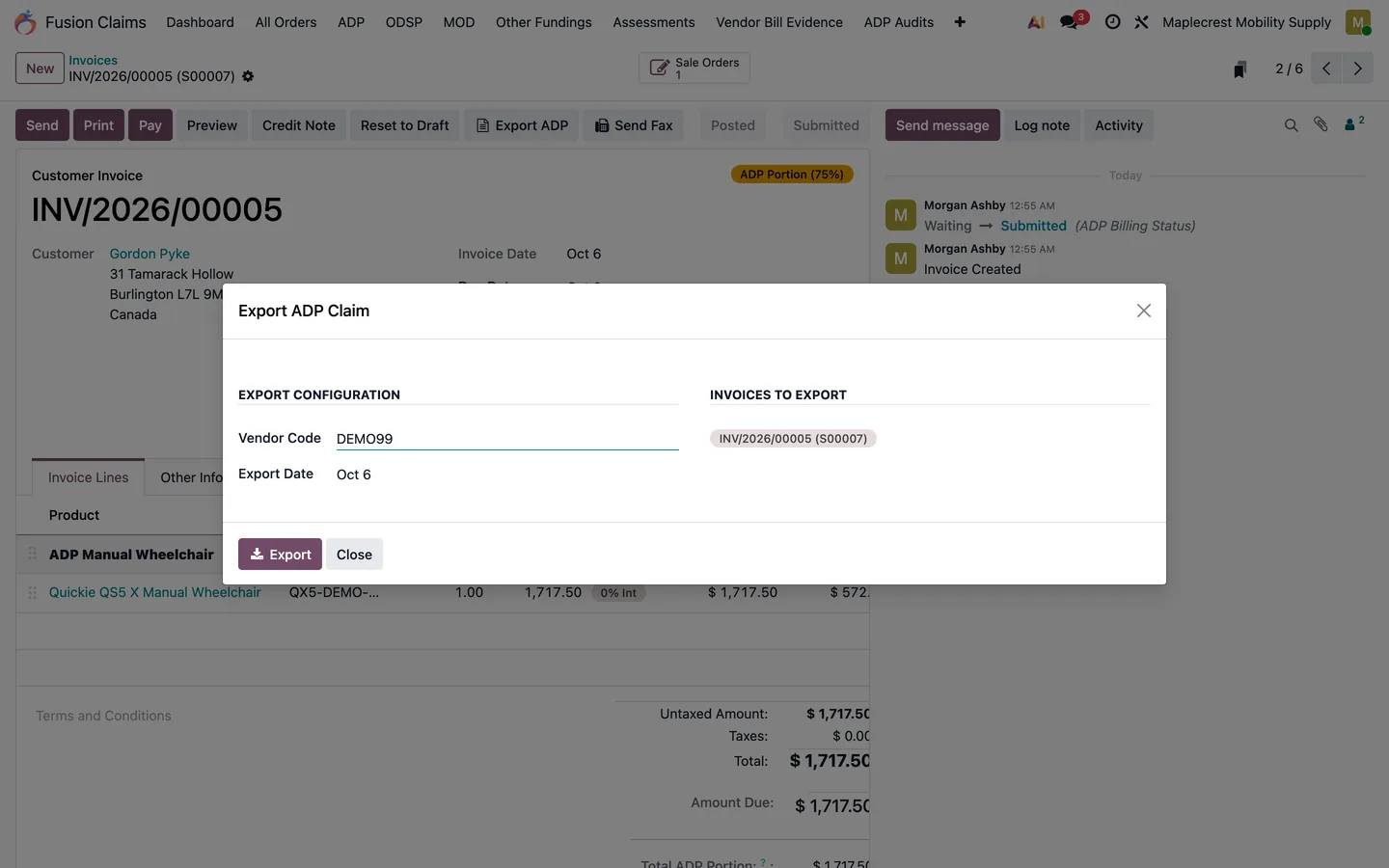This screenshot has height=868, width=1389.
Task: Click the Fusion Claims app logo icon
Action: (x=25, y=22)
